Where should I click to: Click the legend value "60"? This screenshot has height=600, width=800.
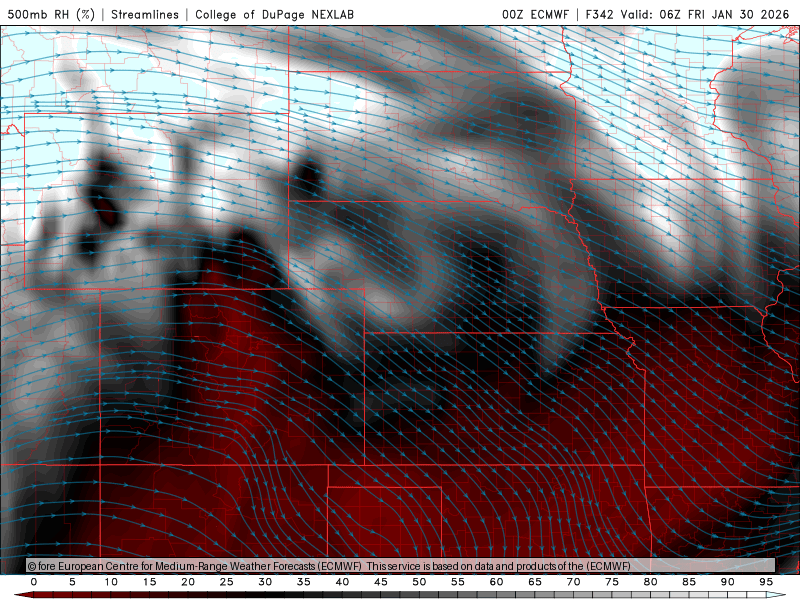[496, 582]
